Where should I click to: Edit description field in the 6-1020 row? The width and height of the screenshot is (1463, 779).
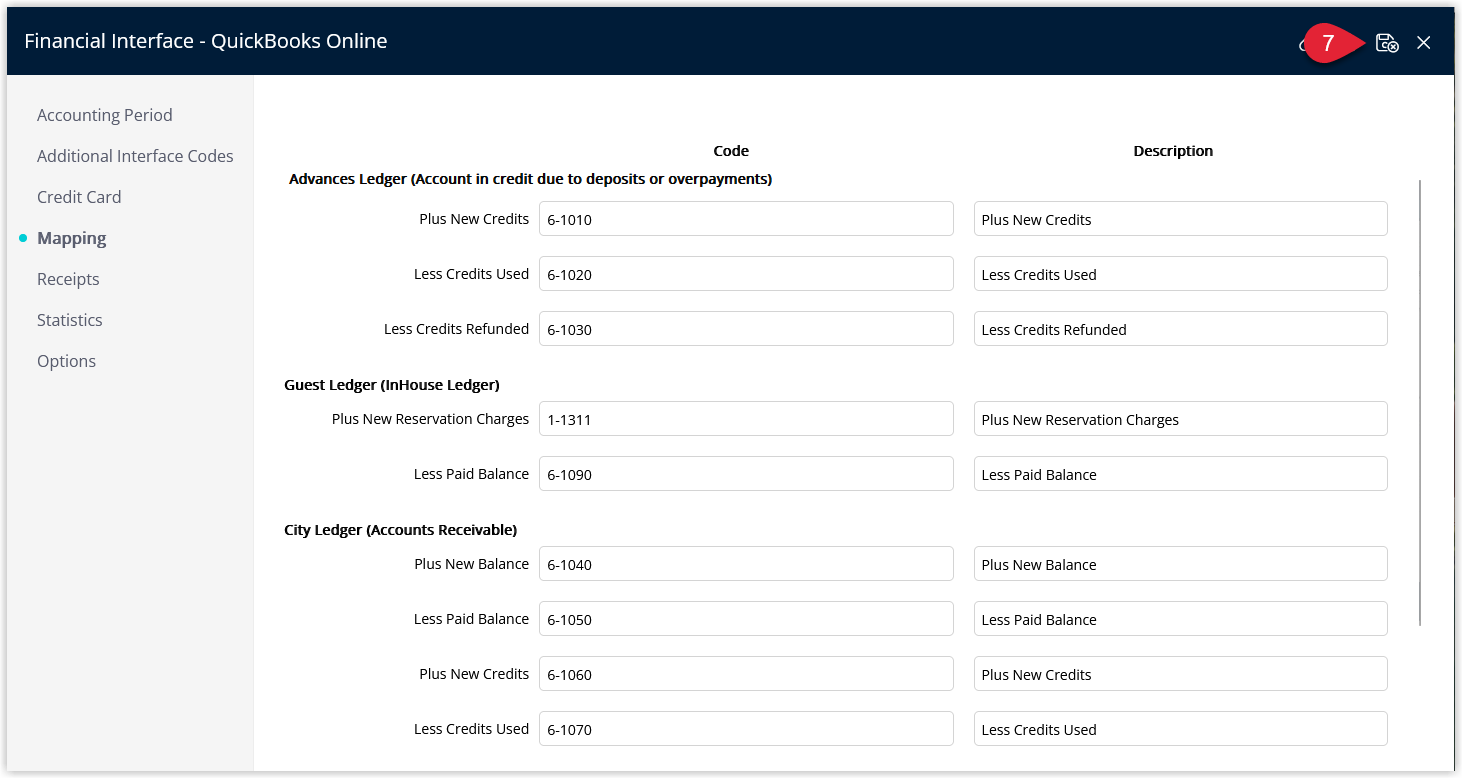(1180, 274)
